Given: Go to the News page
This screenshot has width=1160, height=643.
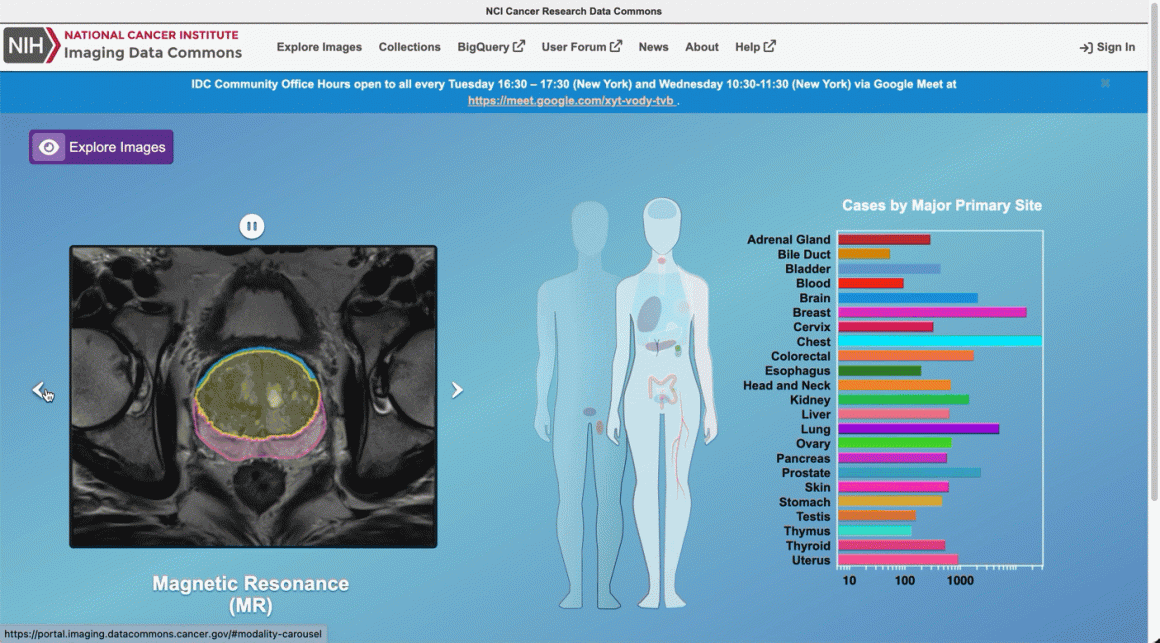Looking at the screenshot, I should pyautogui.click(x=653, y=47).
